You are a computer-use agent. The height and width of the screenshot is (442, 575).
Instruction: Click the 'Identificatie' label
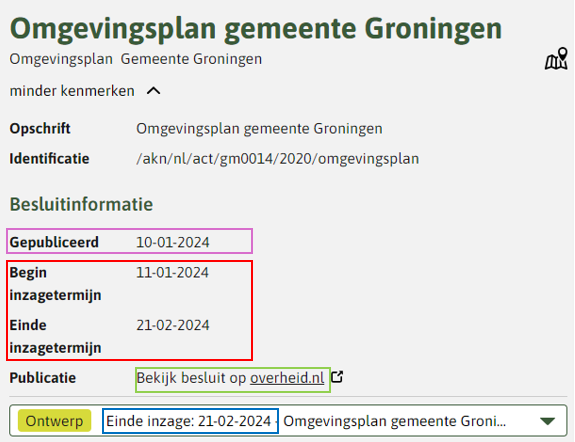coord(50,159)
